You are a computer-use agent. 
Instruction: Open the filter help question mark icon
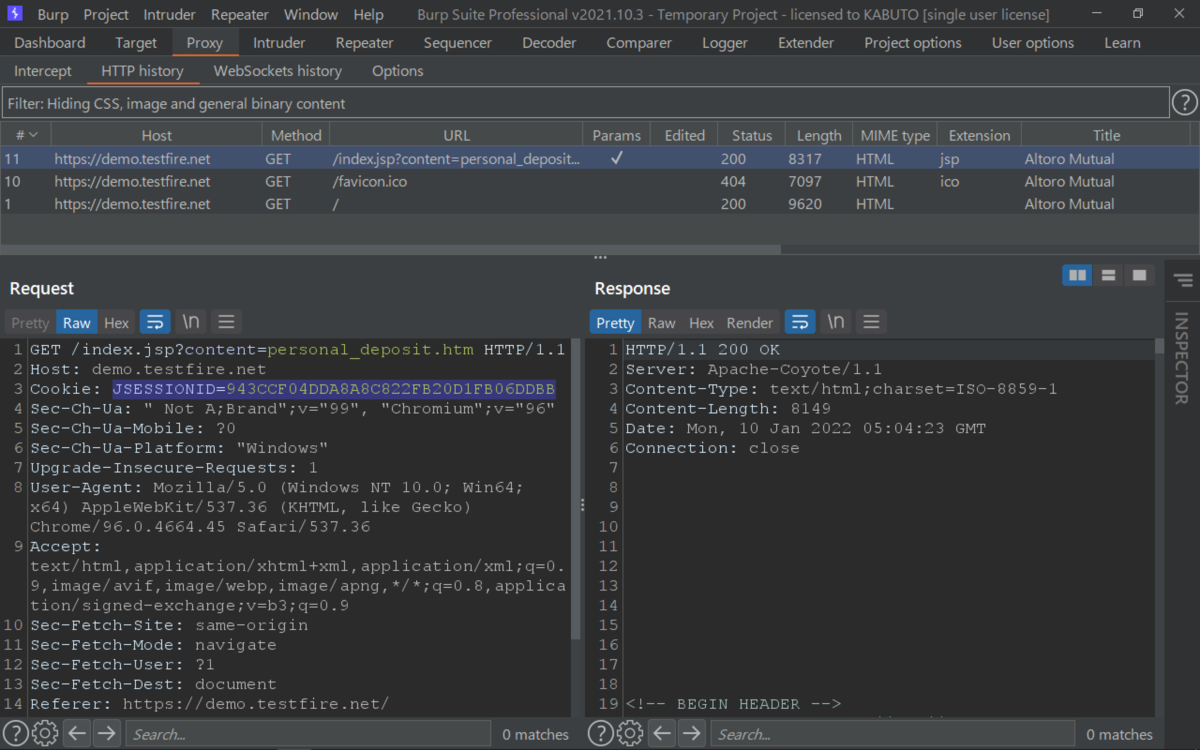click(x=1184, y=103)
